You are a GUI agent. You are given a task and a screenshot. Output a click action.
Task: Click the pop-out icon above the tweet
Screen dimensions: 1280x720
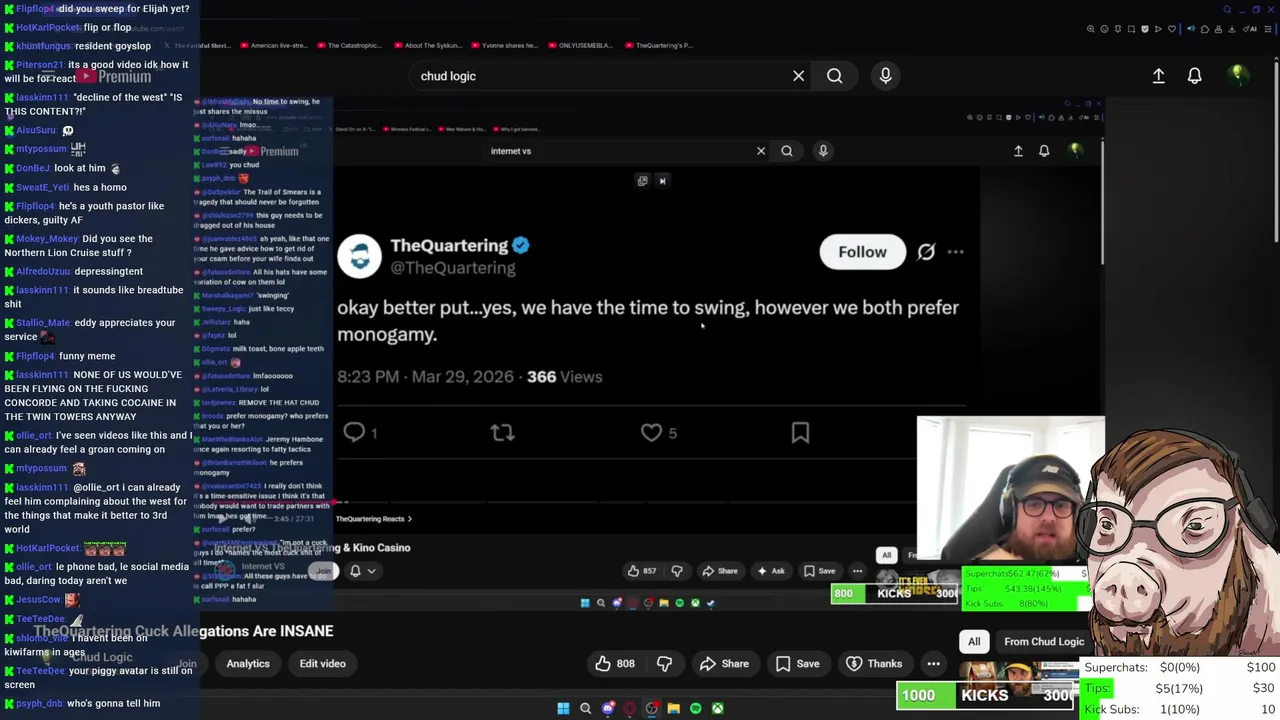click(x=642, y=181)
